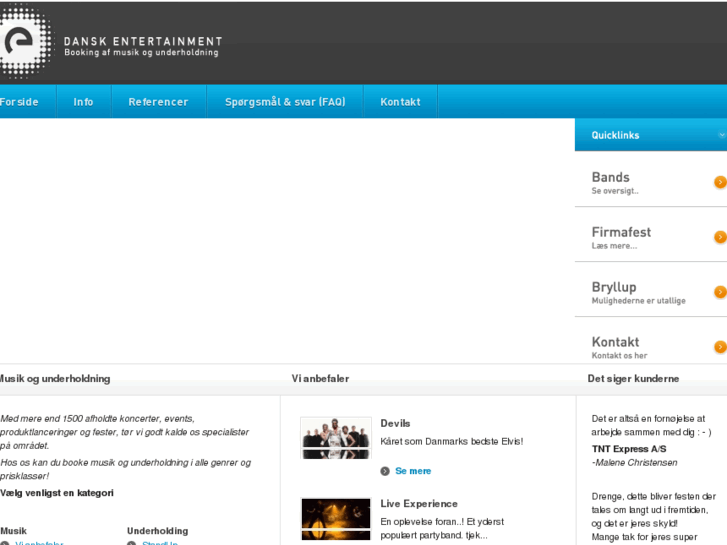Viewport: 727px width, 545px height.
Task: Click the Live Experience heading
Action: pyautogui.click(x=419, y=504)
